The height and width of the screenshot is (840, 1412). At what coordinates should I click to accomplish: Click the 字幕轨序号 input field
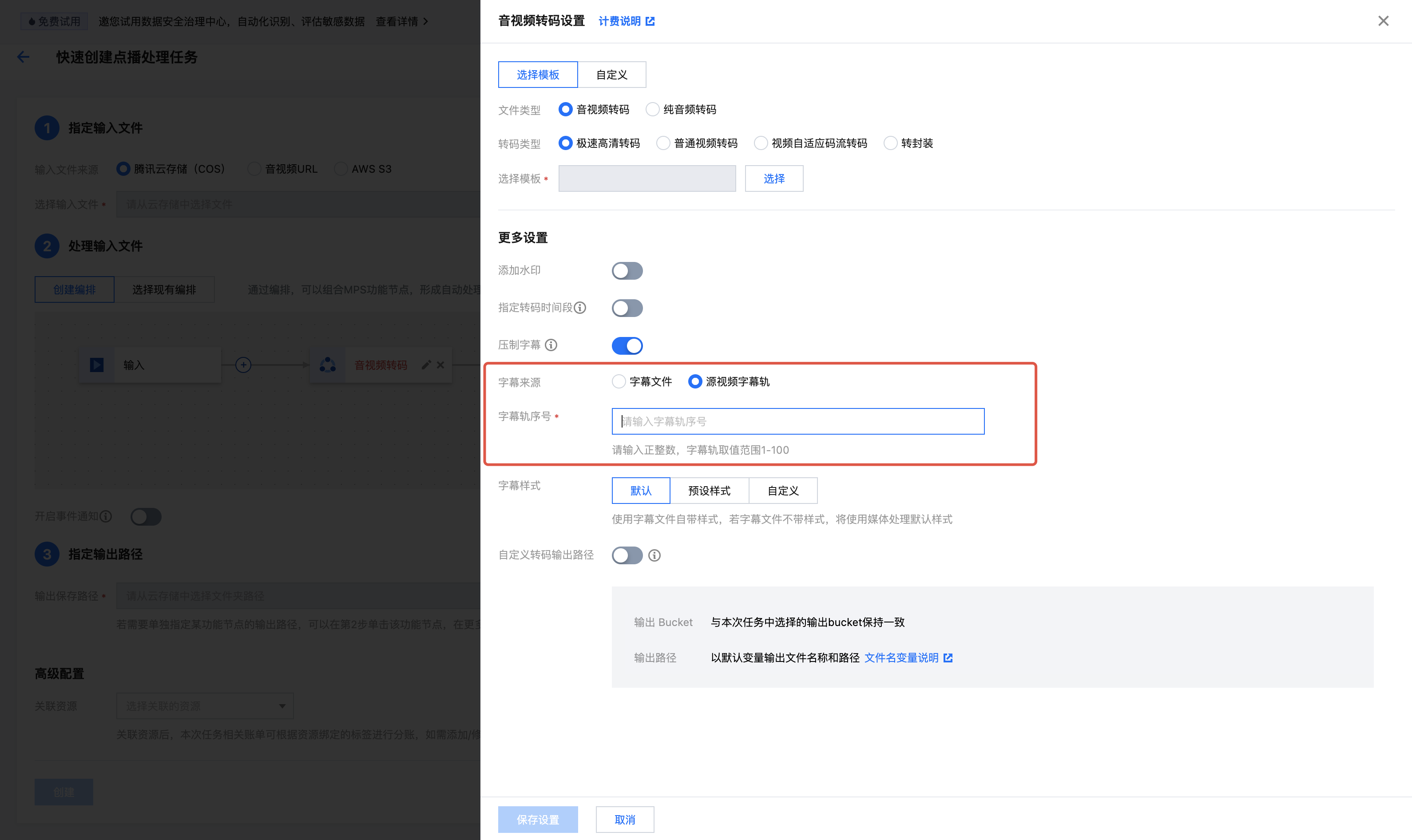click(797, 421)
